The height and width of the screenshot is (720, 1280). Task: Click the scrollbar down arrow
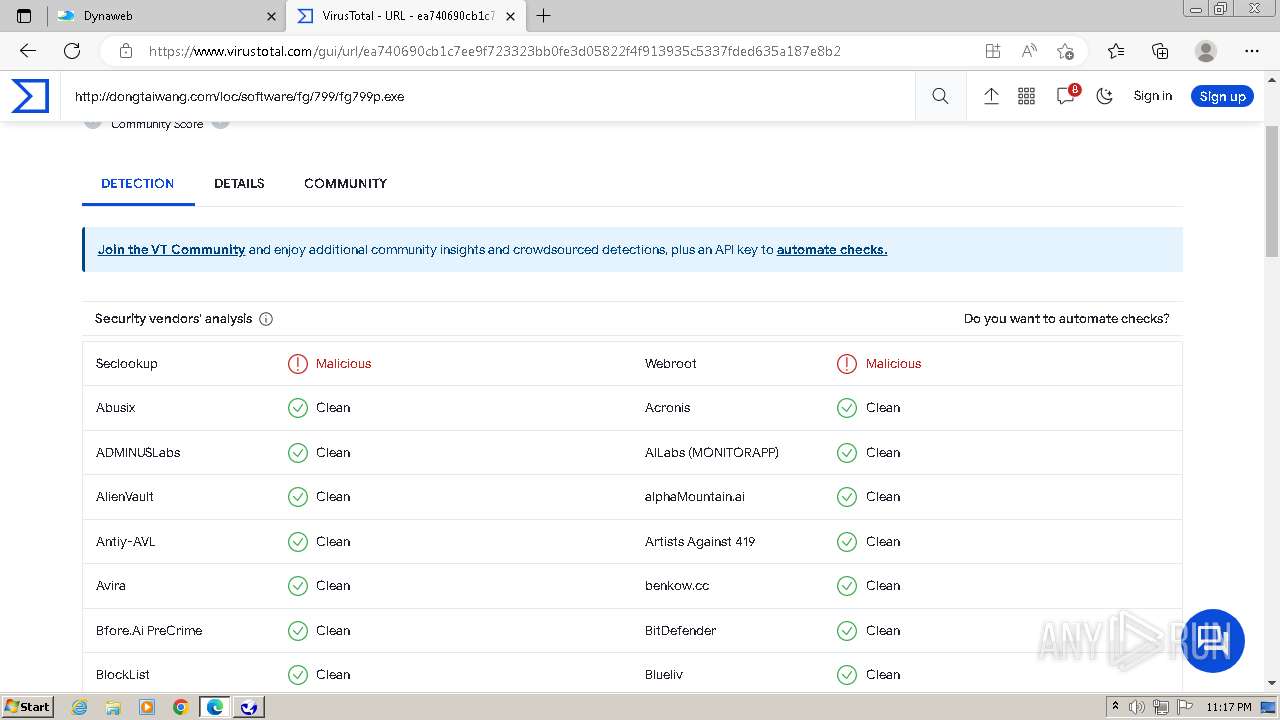(x=1272, y=683)
